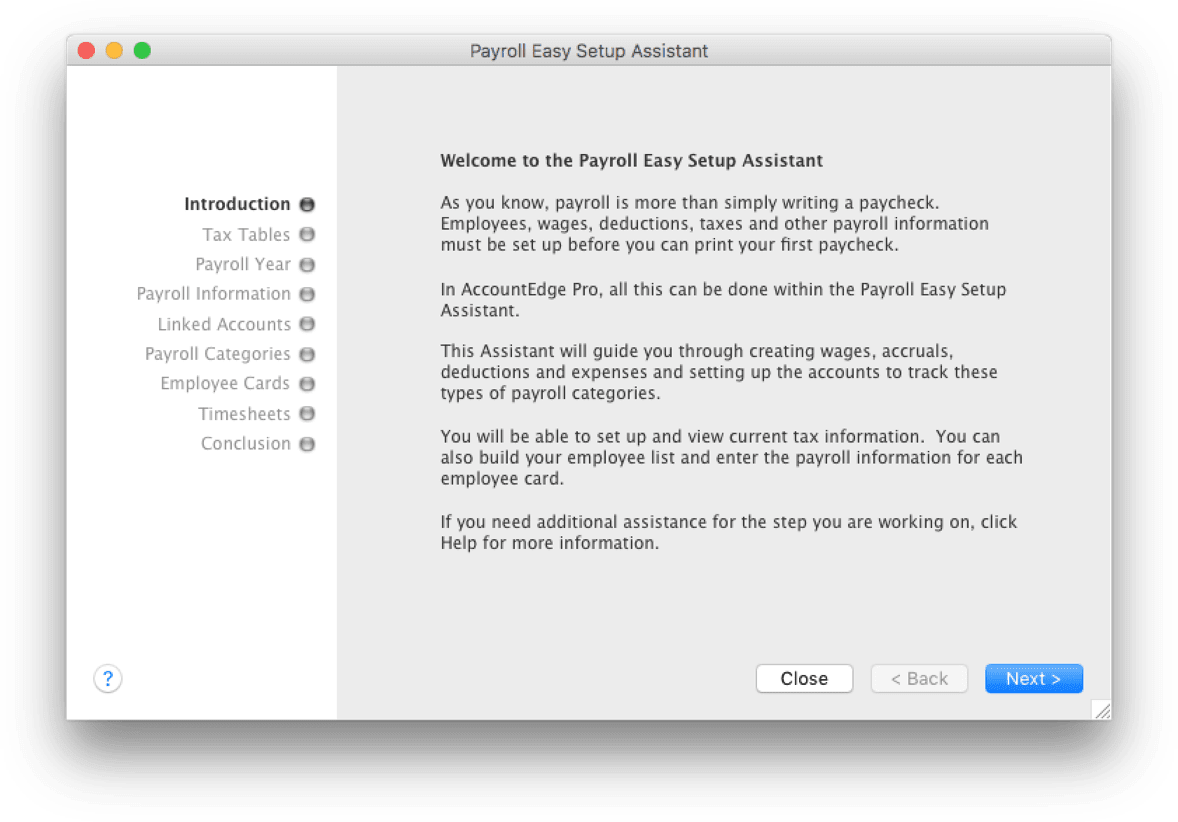Screen dimensions: 1178x822
Task: Click the bullet icon next to Tax Tables
Action: coord(307,234)
